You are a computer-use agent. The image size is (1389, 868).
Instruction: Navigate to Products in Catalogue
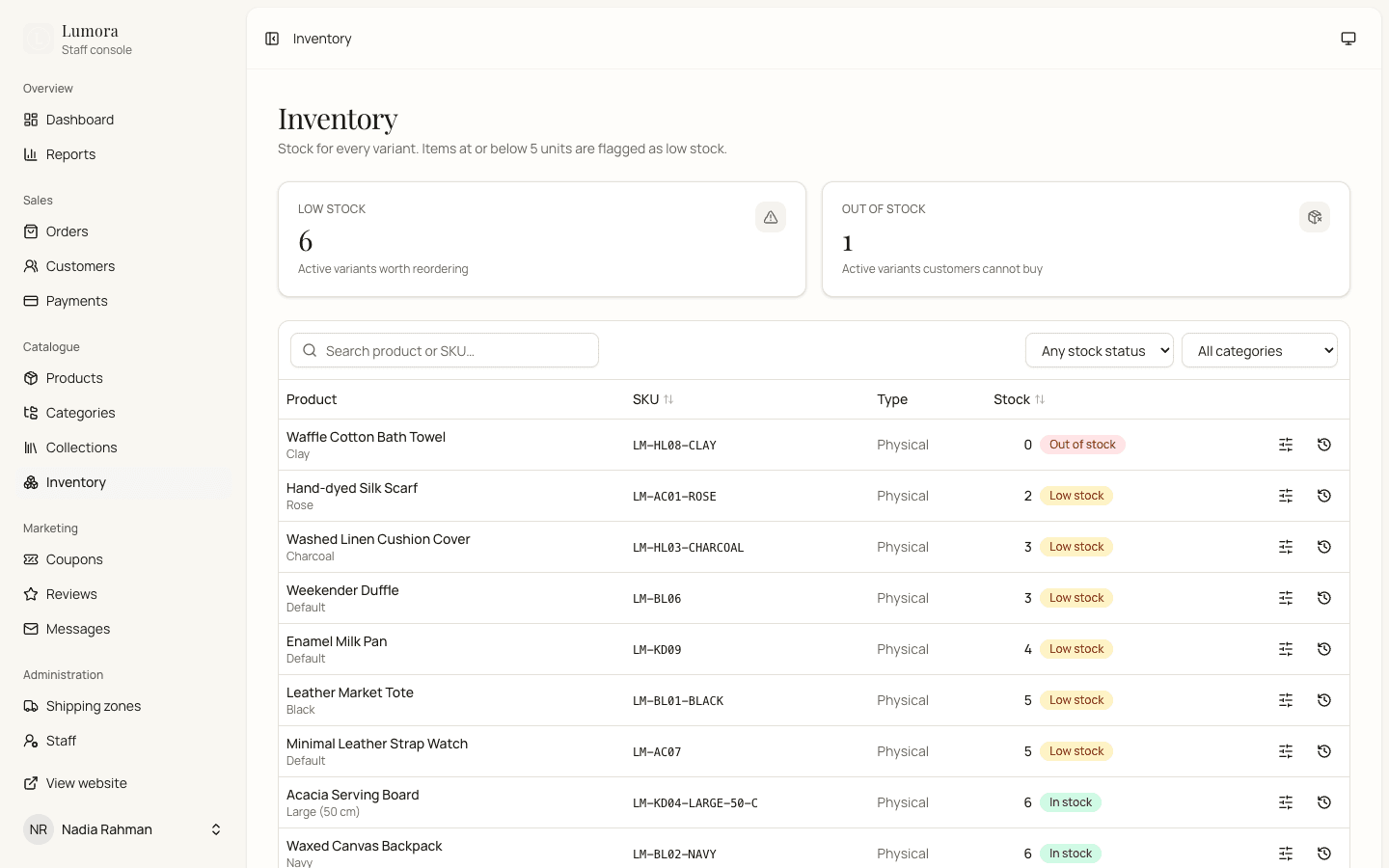[x=123, y=378]
